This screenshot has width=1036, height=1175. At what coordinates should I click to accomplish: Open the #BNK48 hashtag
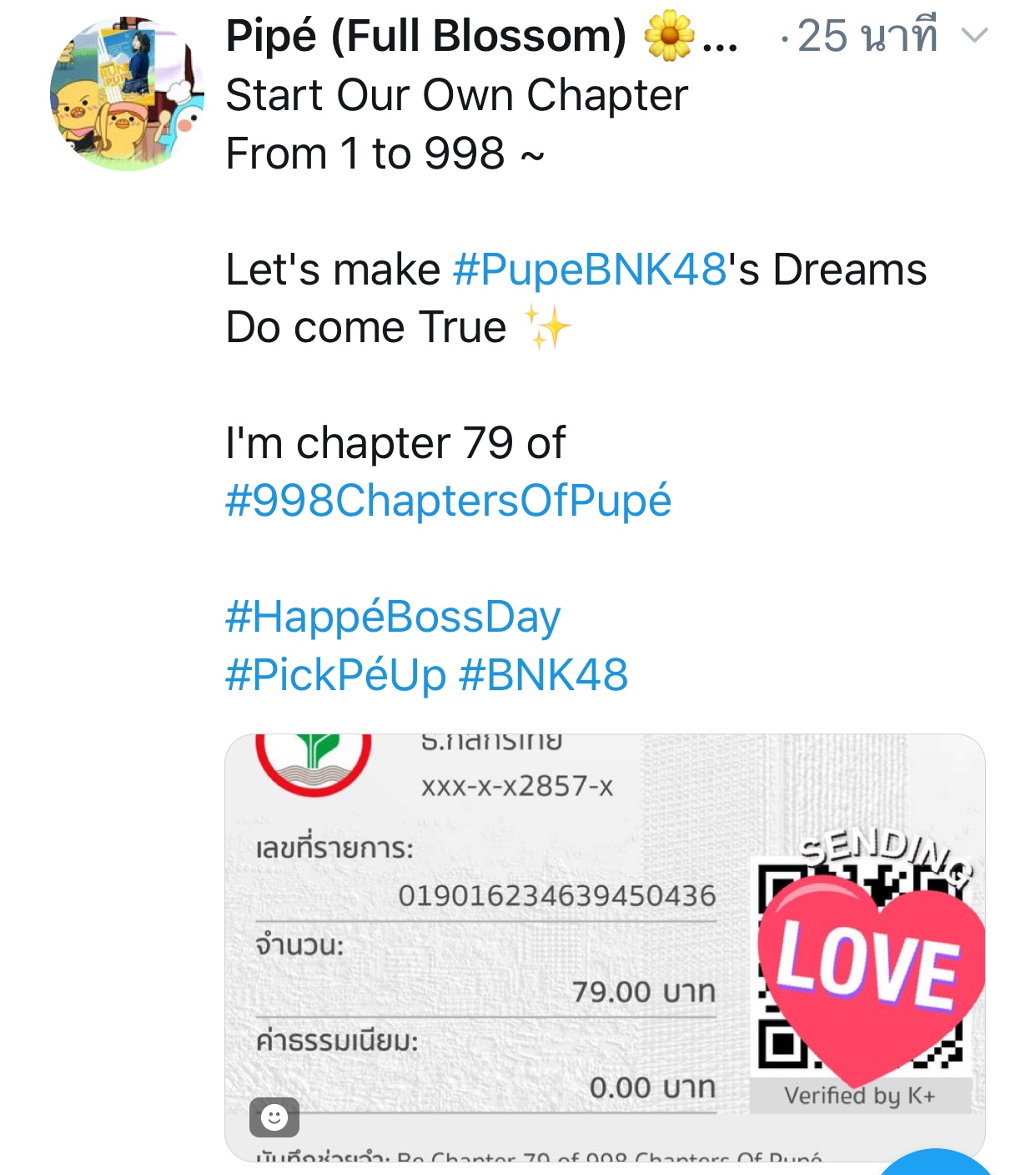pyautogui.click(x=544, y=675)
